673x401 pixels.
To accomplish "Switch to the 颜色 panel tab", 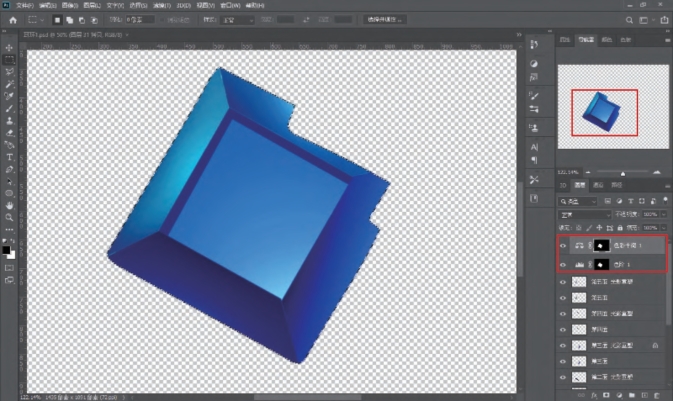I will click(x=607, y=40).
